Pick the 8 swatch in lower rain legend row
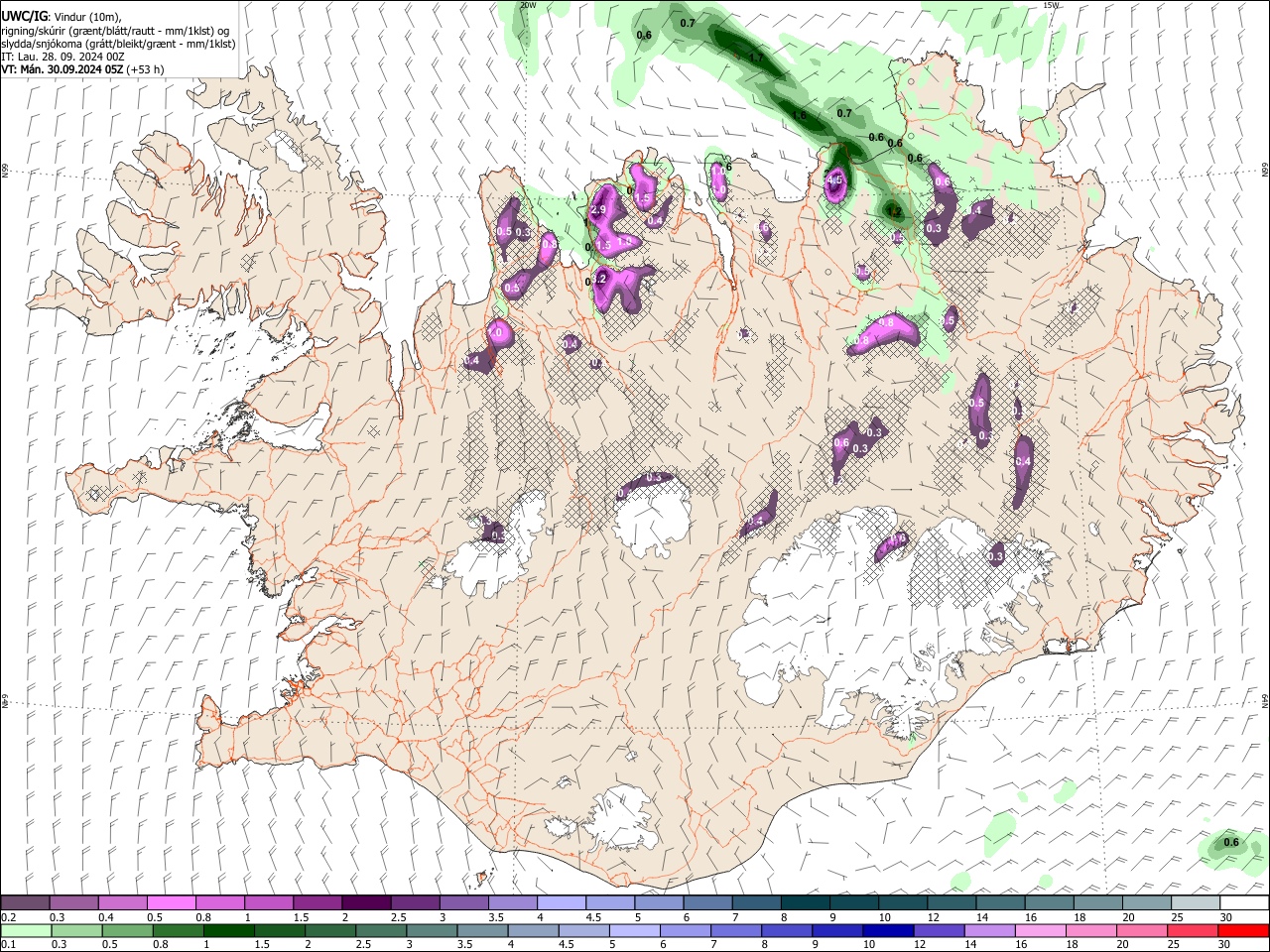 point(786,930)
